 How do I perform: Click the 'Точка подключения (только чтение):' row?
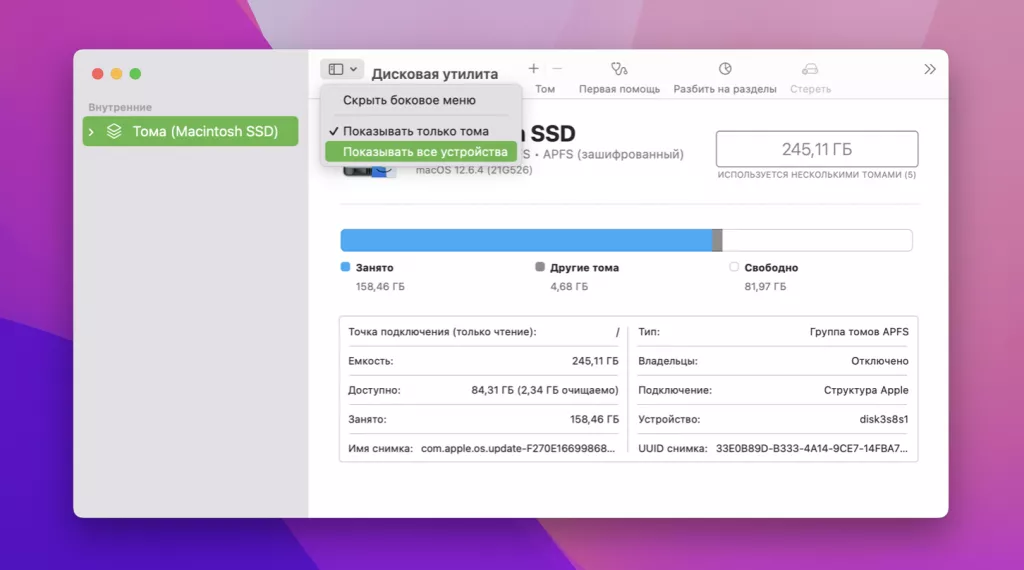pos(483,332)
